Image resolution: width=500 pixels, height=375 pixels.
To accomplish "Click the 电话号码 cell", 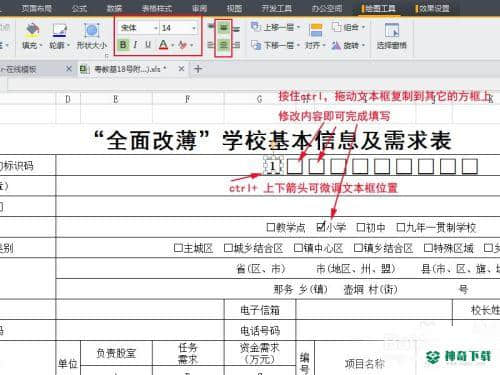I will pyautogui.click(x=260, y=331).
